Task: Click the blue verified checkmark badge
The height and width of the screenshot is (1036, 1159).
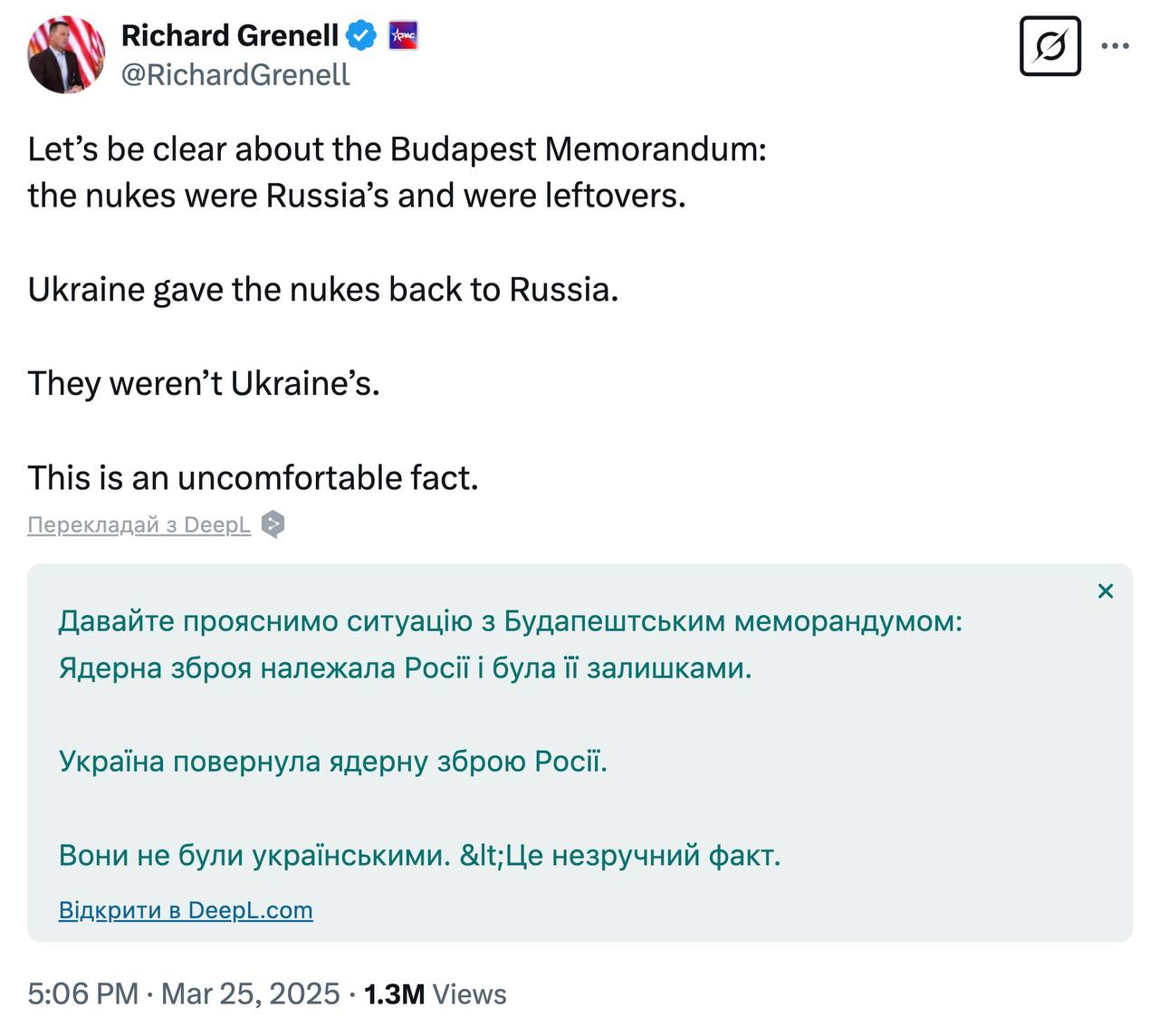Action: (362, 36)
